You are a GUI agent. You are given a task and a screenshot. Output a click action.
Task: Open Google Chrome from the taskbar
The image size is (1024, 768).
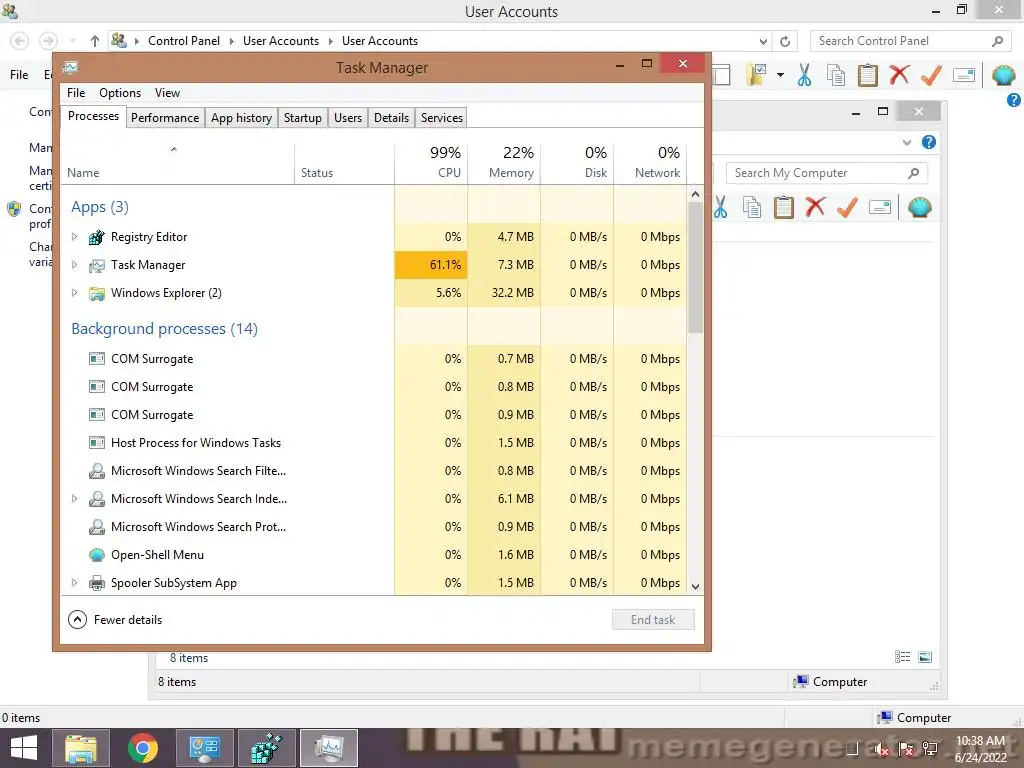pyautogui.click(x=143, y=748)
